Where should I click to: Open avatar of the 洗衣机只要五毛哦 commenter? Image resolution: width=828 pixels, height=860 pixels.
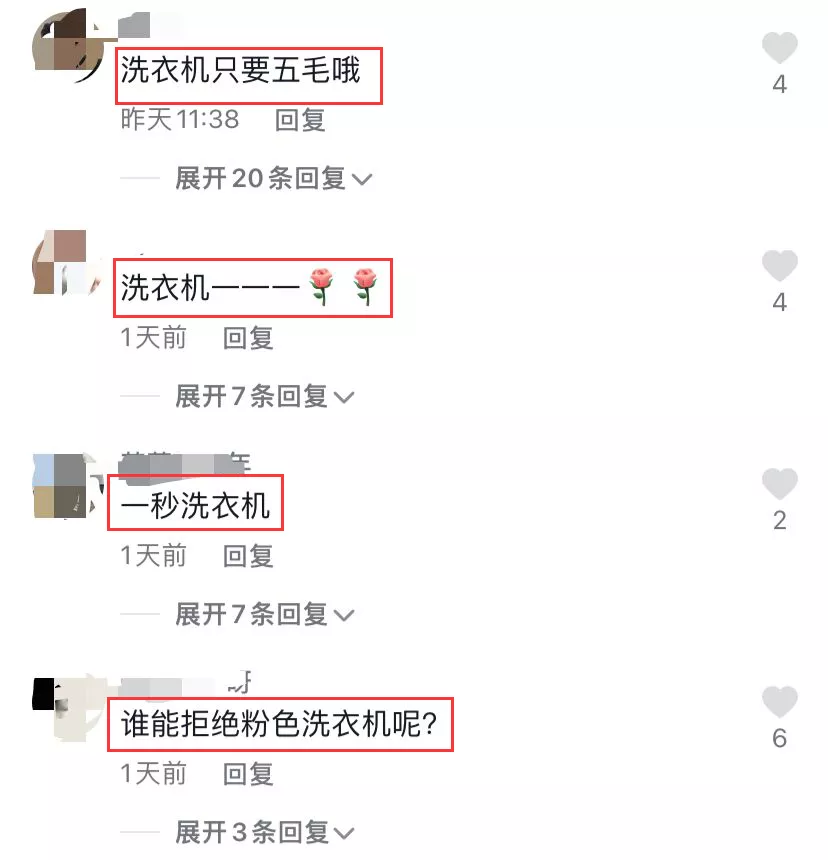coord(69,46)
